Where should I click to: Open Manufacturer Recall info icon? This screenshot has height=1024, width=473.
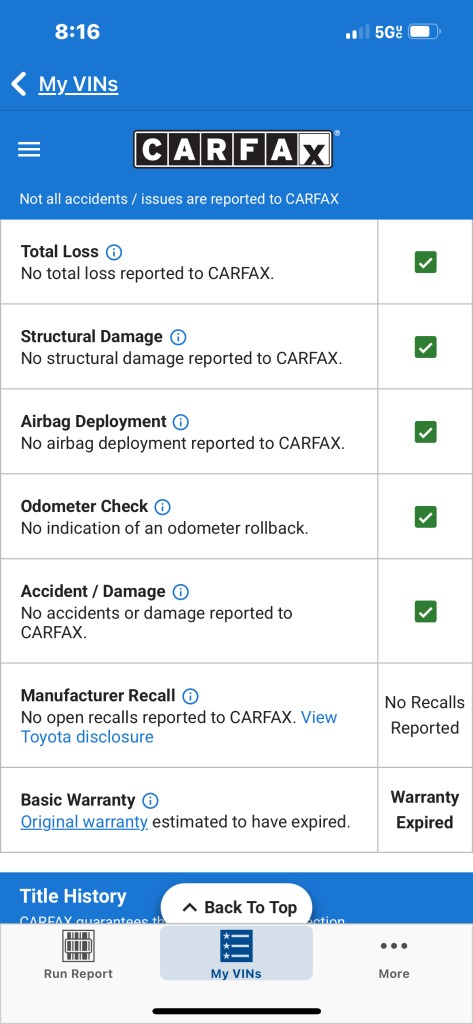coord(190,696)
